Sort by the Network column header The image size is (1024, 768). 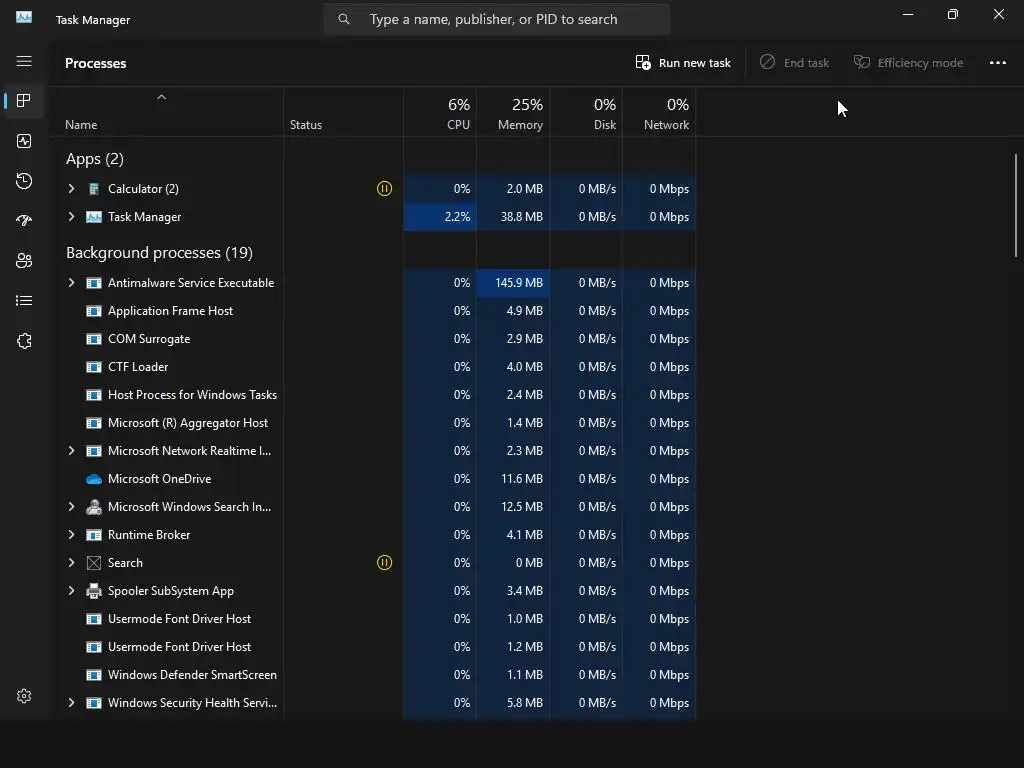click(x=660, y=112)
